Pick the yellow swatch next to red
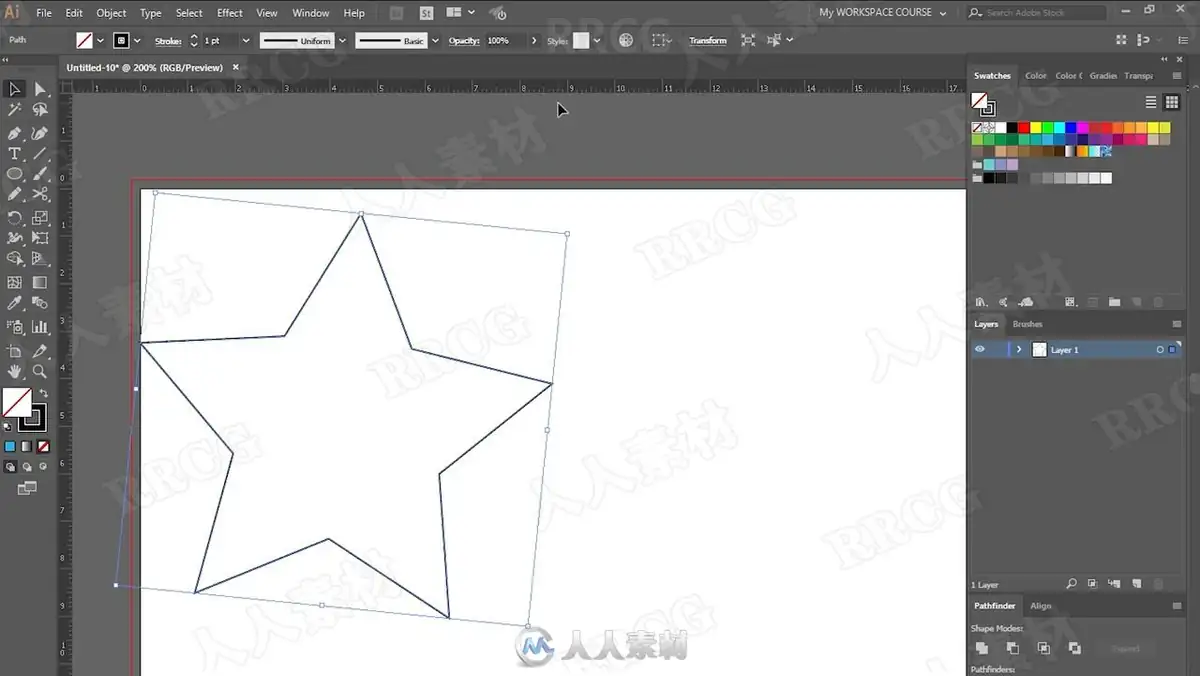1200x676 pixels. pyautogui.click(x=1036, y=128)
